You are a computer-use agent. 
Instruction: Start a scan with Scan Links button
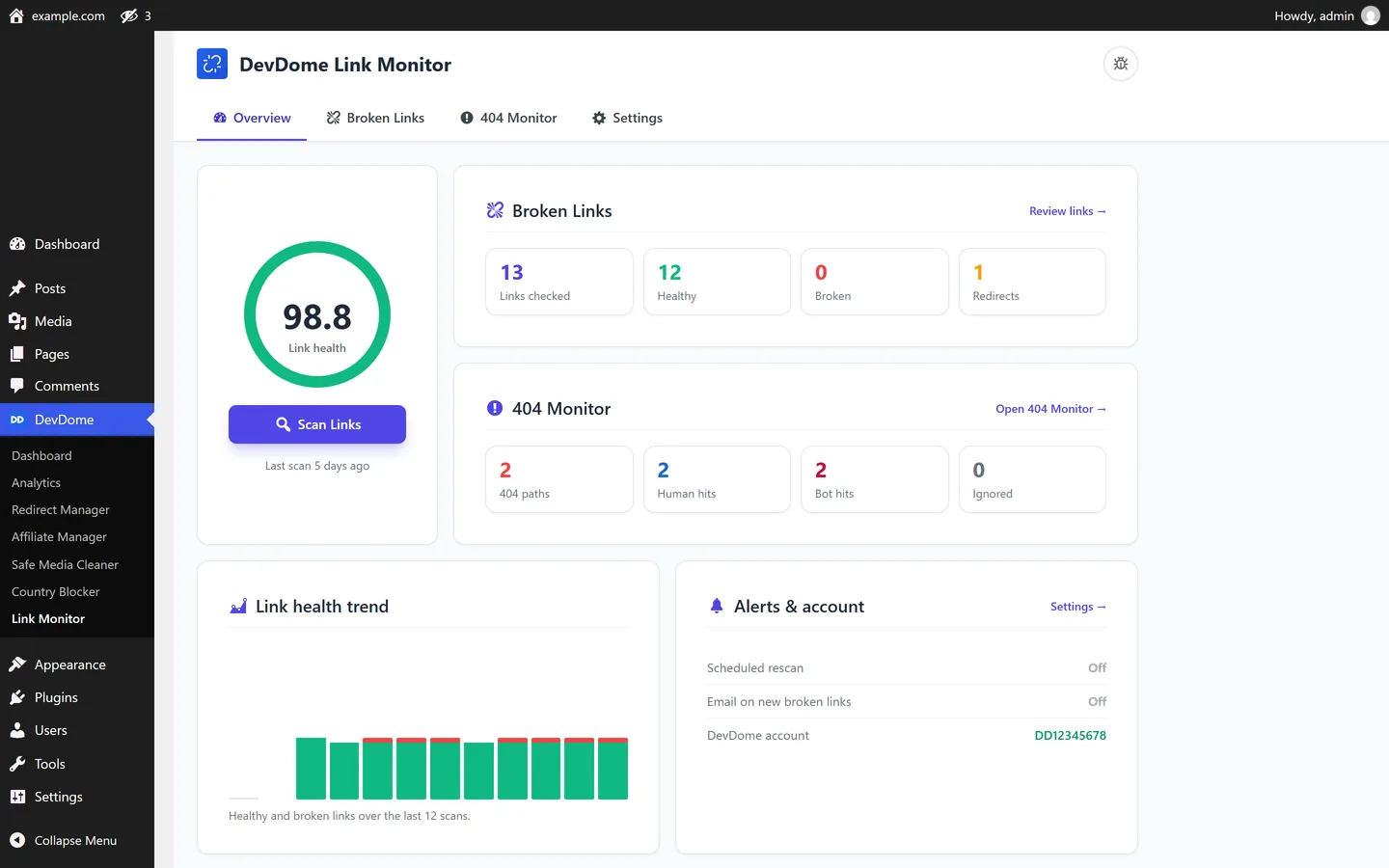click(317, 424)
